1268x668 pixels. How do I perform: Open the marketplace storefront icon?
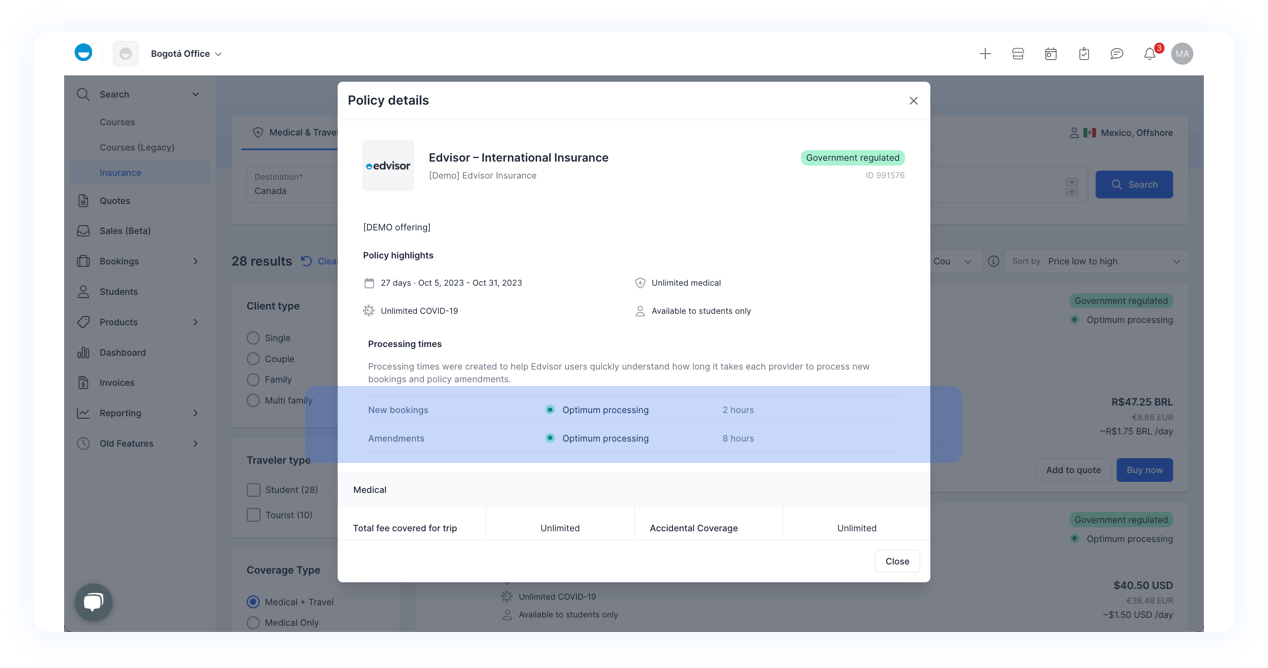[1018, 54]
